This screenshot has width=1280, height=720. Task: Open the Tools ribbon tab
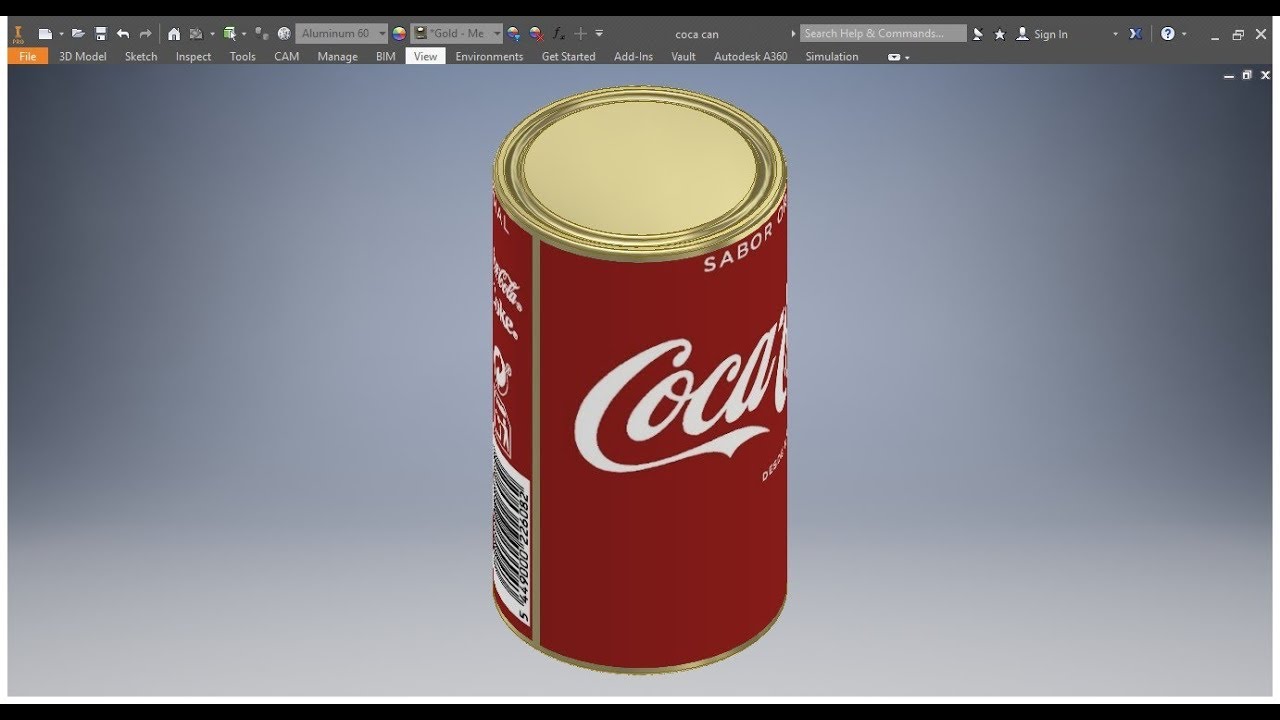coord(243,57)
